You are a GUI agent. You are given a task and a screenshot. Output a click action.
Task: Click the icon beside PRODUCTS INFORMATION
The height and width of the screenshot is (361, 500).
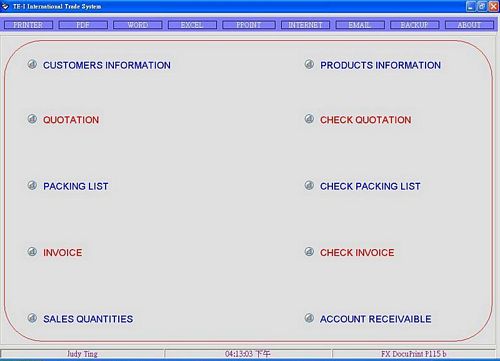click(x=309, y=64)
